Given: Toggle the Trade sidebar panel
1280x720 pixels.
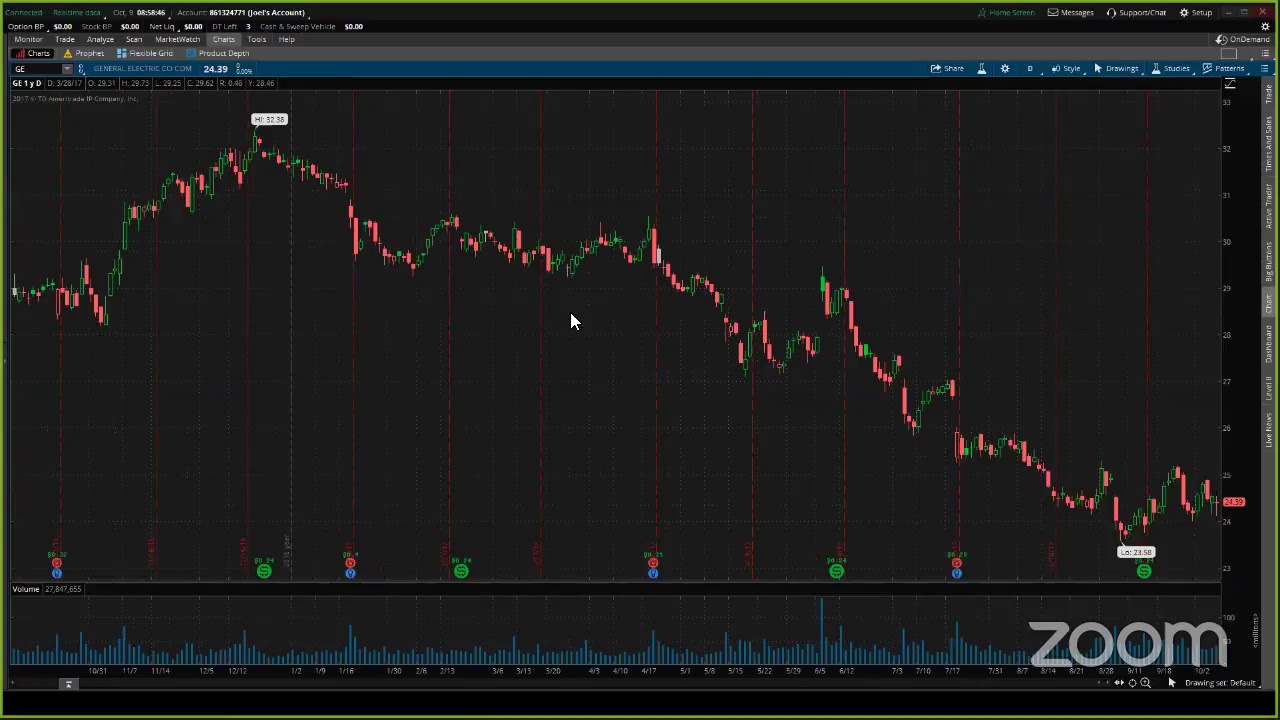Looking at the screenshot, I should click(x=1269, y=96).
